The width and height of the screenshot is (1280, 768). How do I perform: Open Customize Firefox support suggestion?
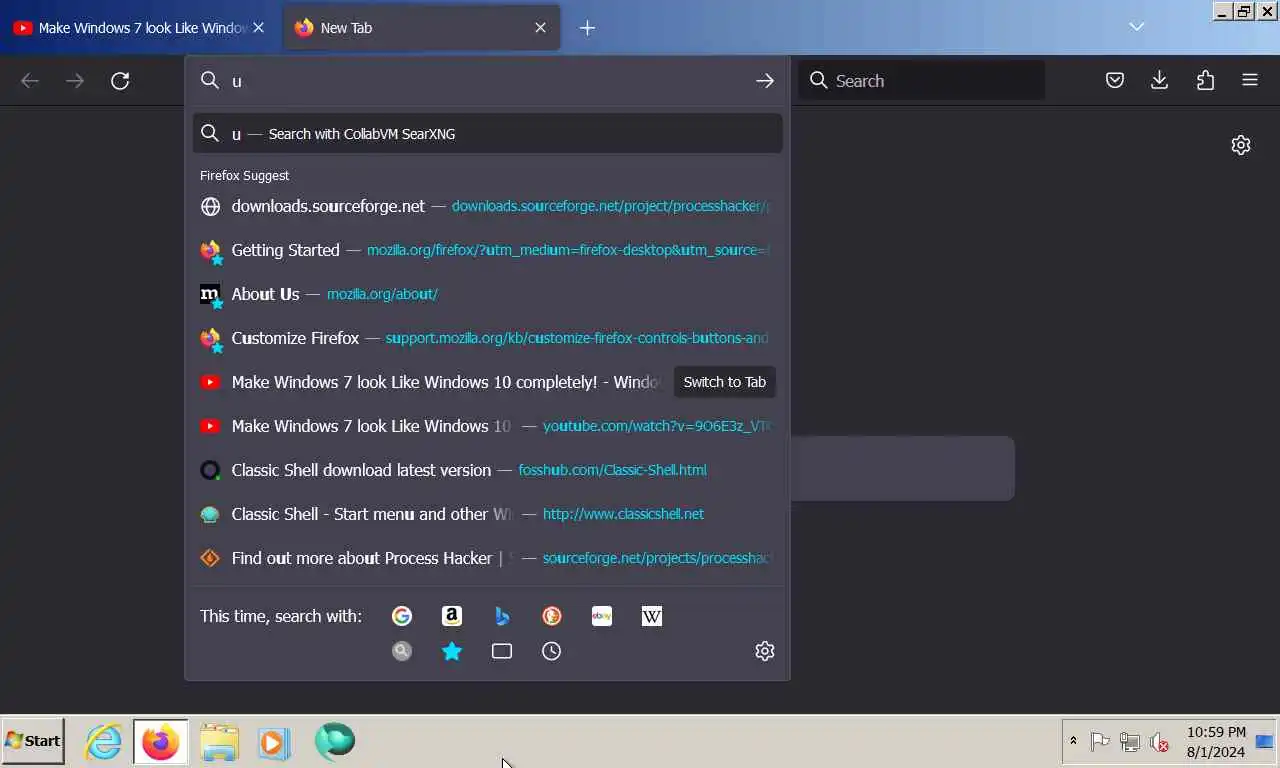click(x=488, y=338)
